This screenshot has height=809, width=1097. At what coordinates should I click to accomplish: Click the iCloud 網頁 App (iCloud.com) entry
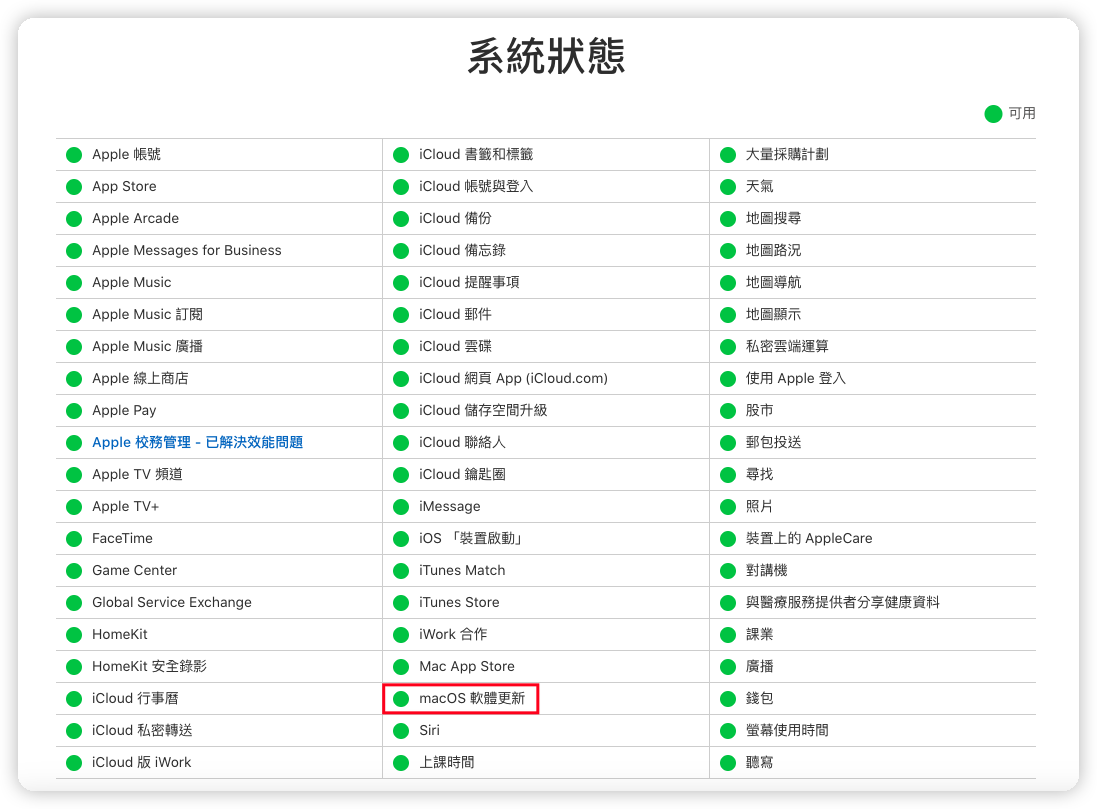point(513,379)
